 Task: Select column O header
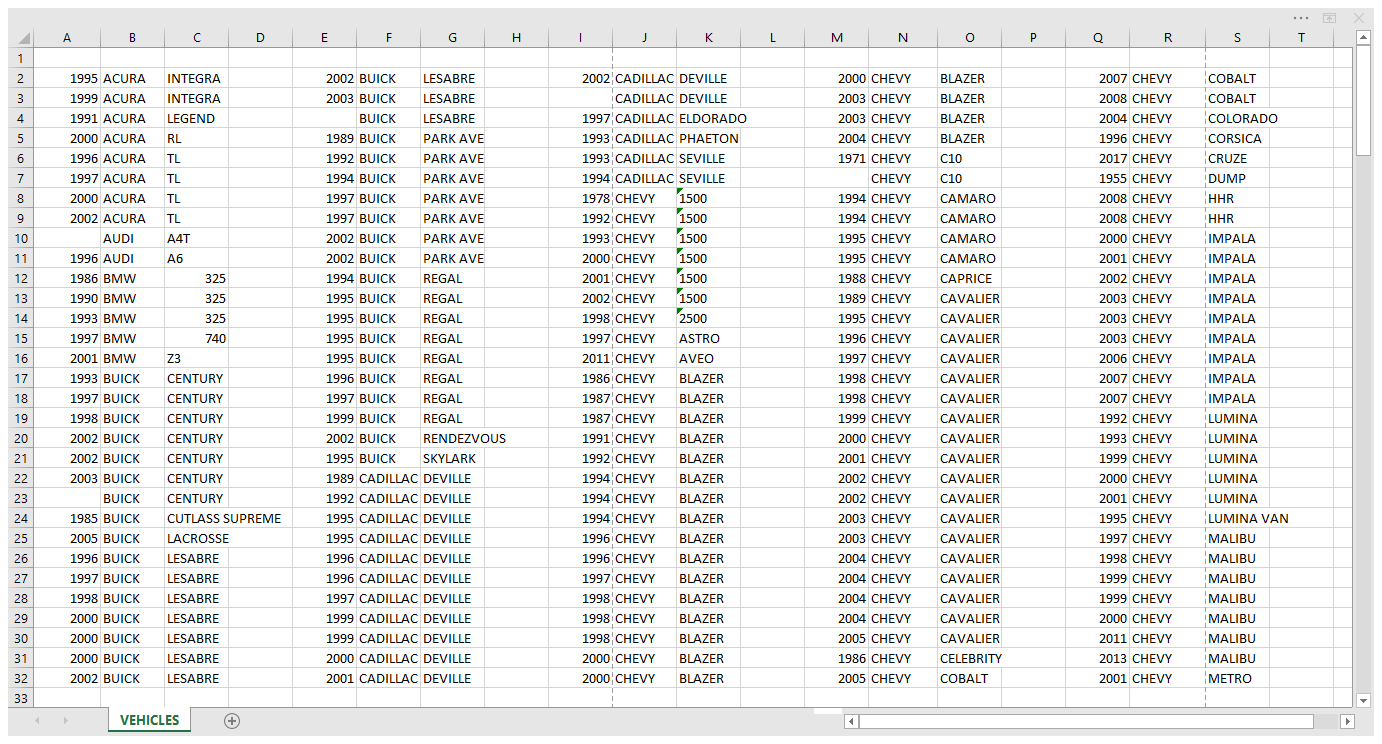click(x=970, y=38)
